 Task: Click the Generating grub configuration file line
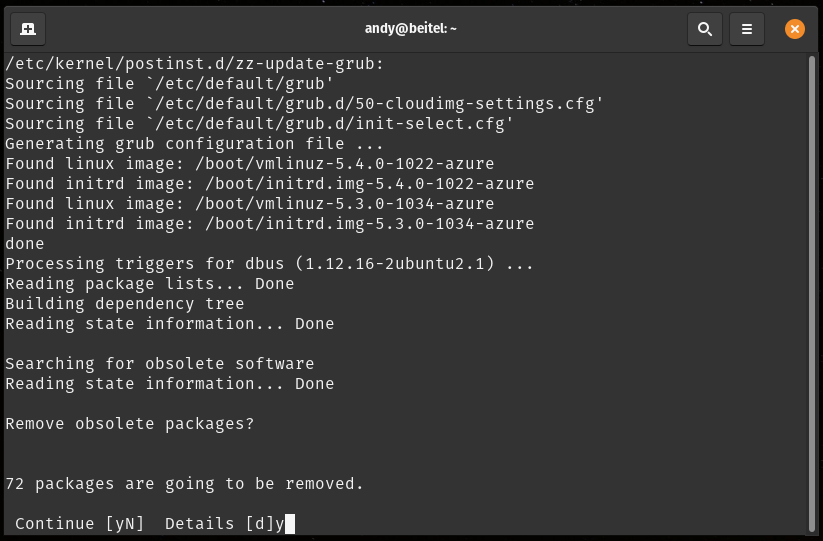[x=194, y=144]
